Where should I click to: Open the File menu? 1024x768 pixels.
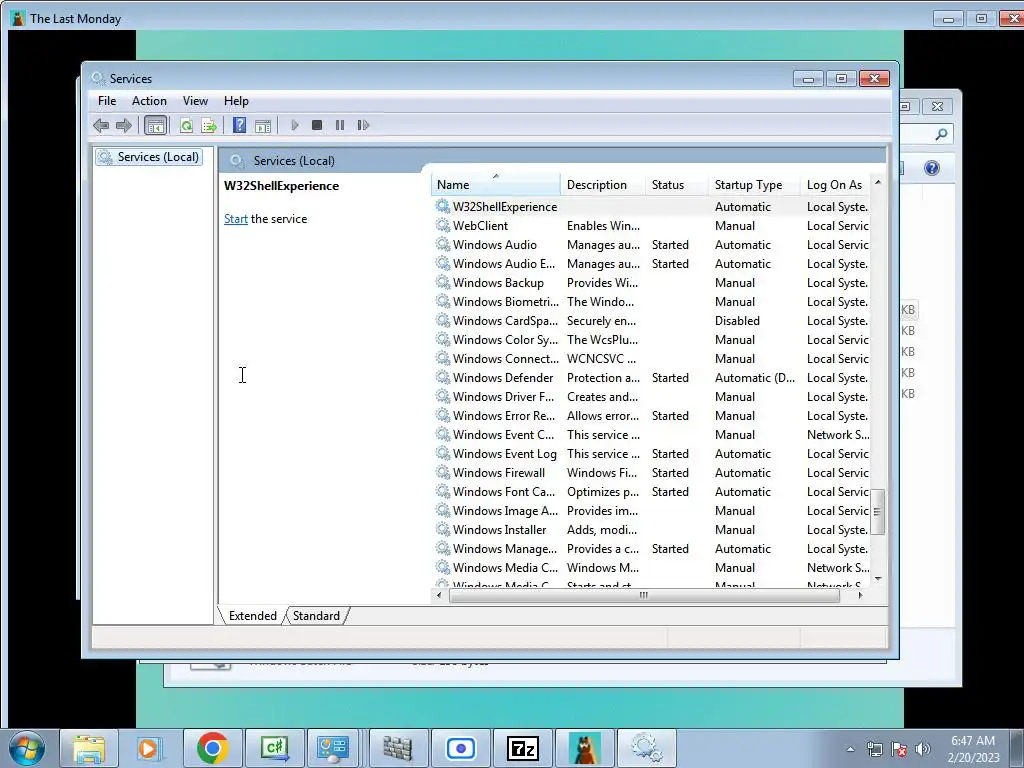pos(107,101)
